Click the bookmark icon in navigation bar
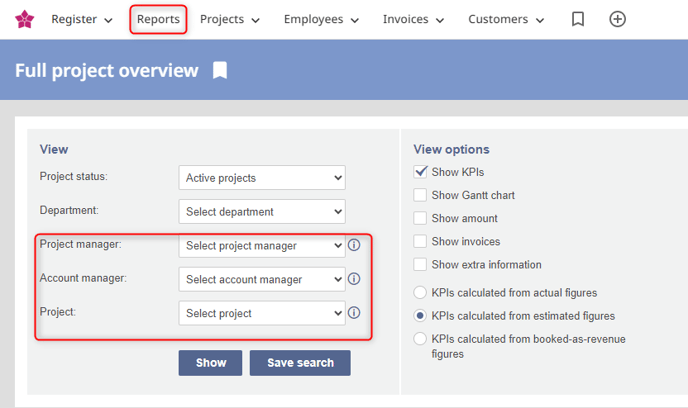This screenshot has height=408, width=688. tap(578, 19)
